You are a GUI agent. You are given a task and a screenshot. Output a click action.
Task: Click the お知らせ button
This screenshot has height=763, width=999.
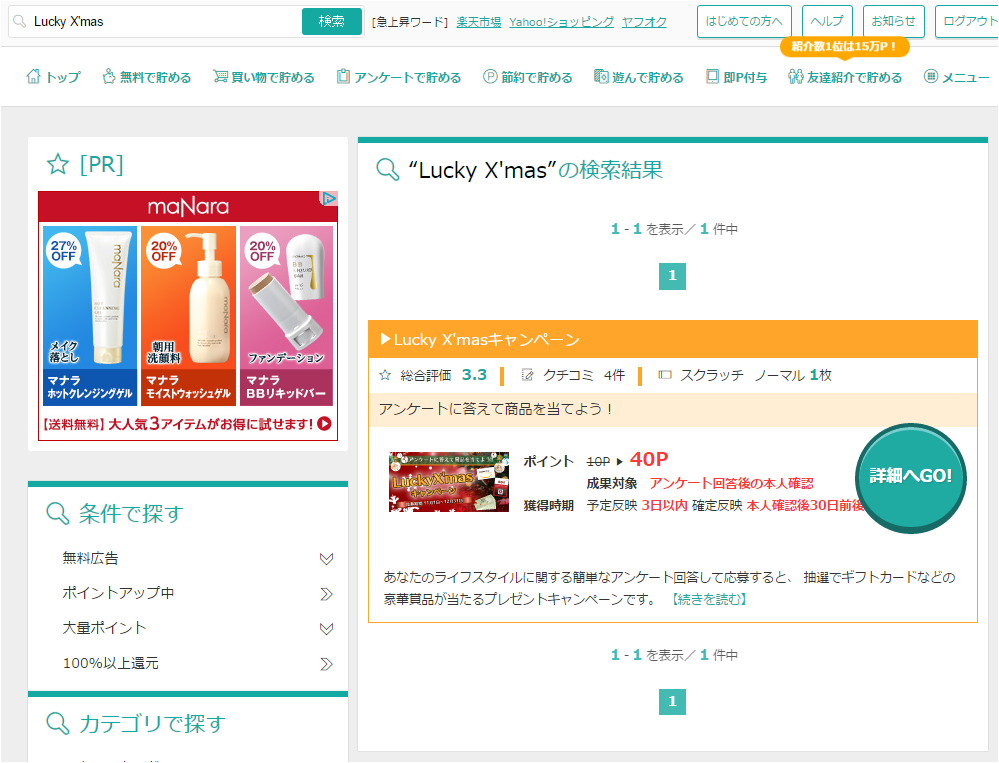click(x=893, y=21)
